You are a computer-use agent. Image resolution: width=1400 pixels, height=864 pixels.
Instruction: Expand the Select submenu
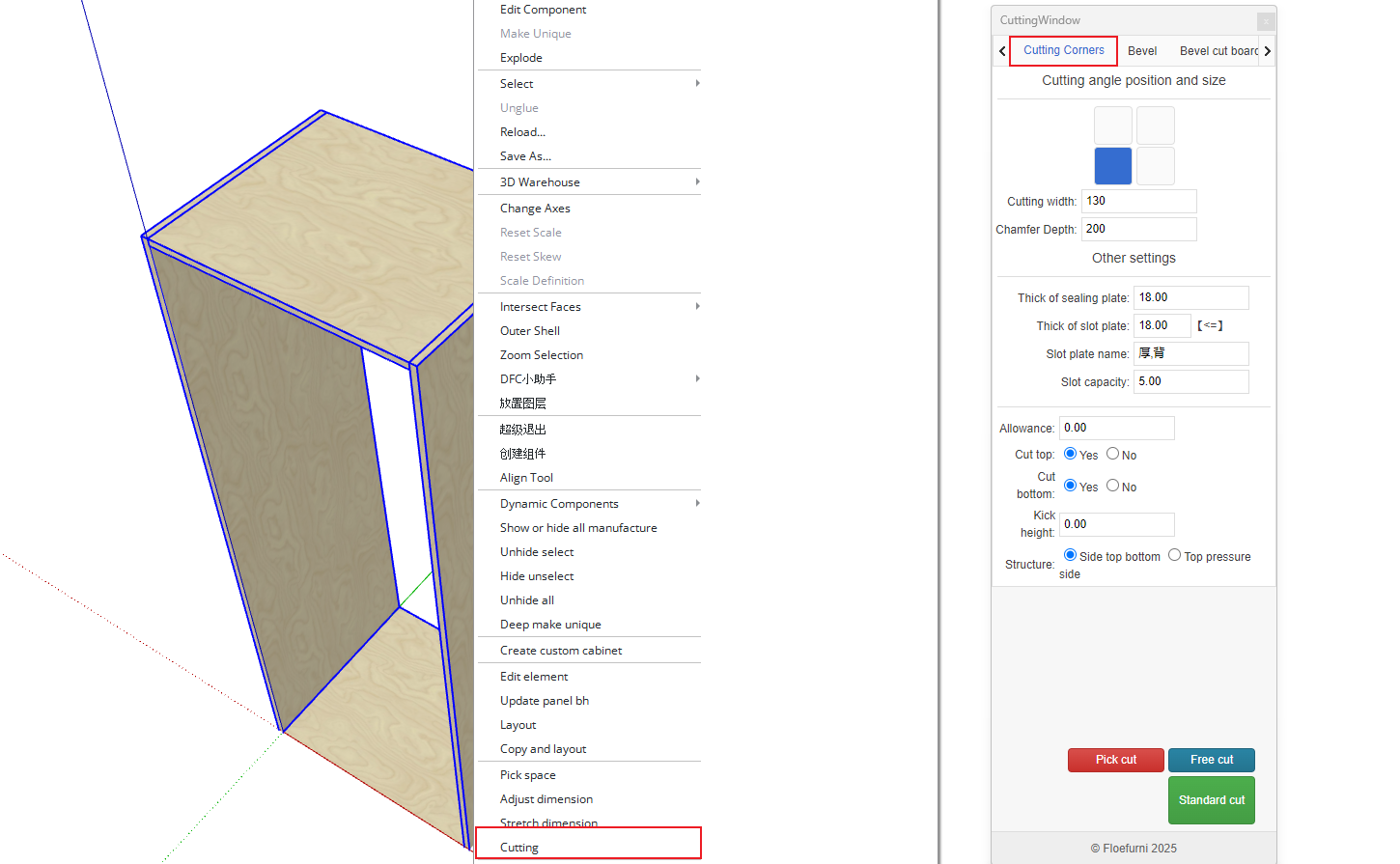coord(589,84)
